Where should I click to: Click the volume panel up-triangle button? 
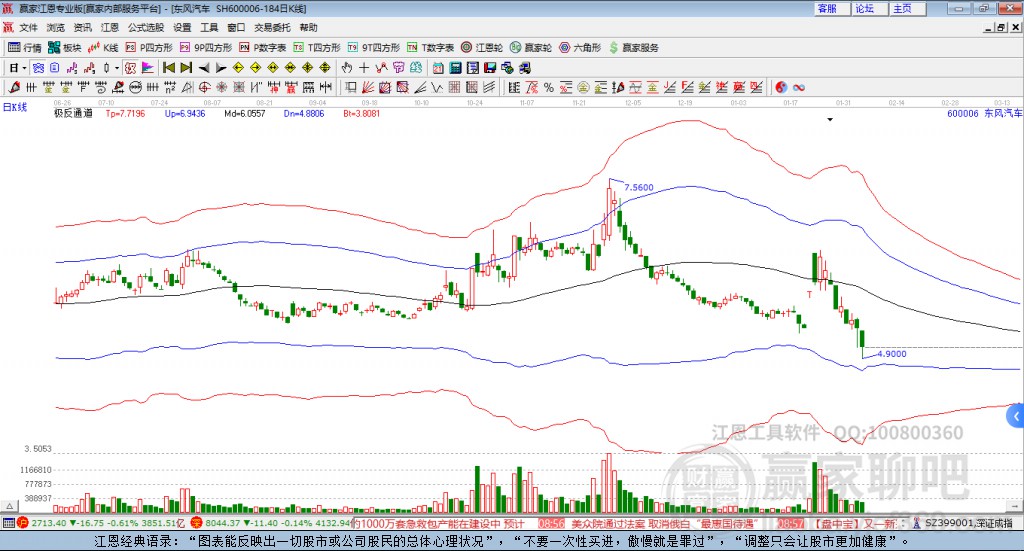click(9, 506)
